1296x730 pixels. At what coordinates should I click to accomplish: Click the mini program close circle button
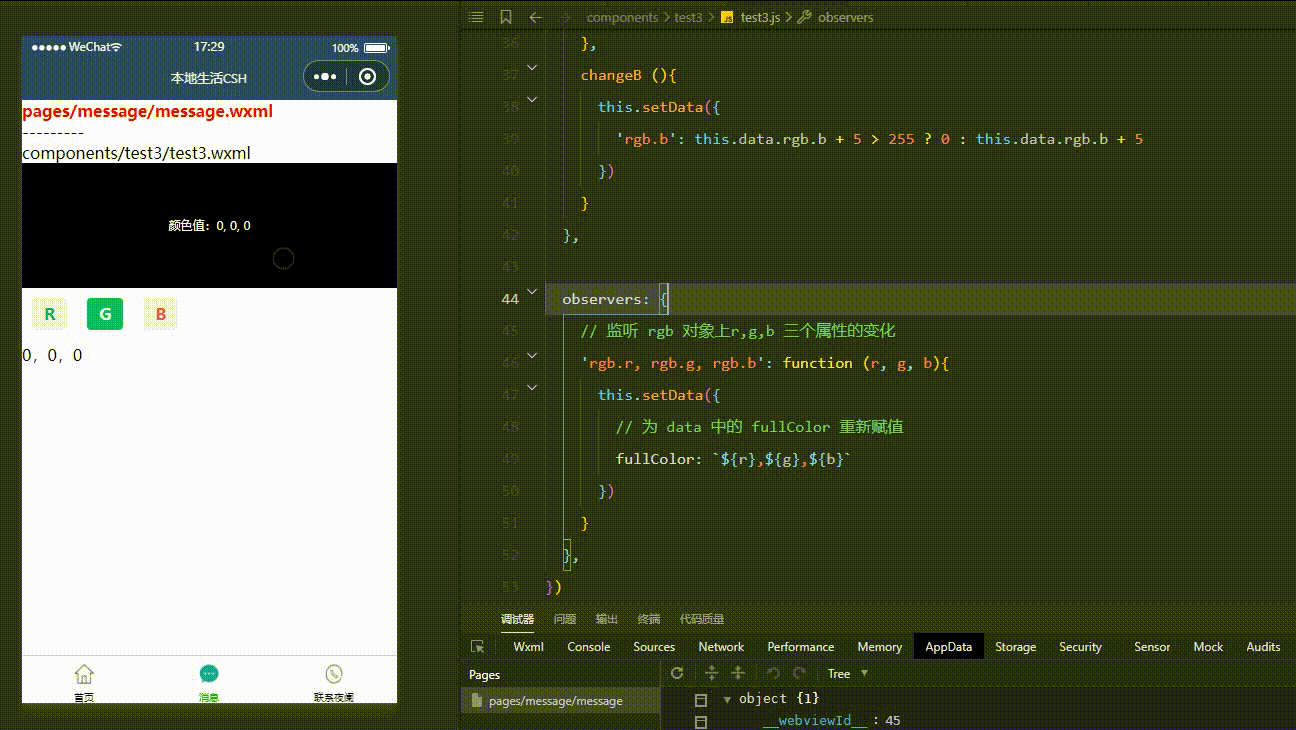pos(367,77)
